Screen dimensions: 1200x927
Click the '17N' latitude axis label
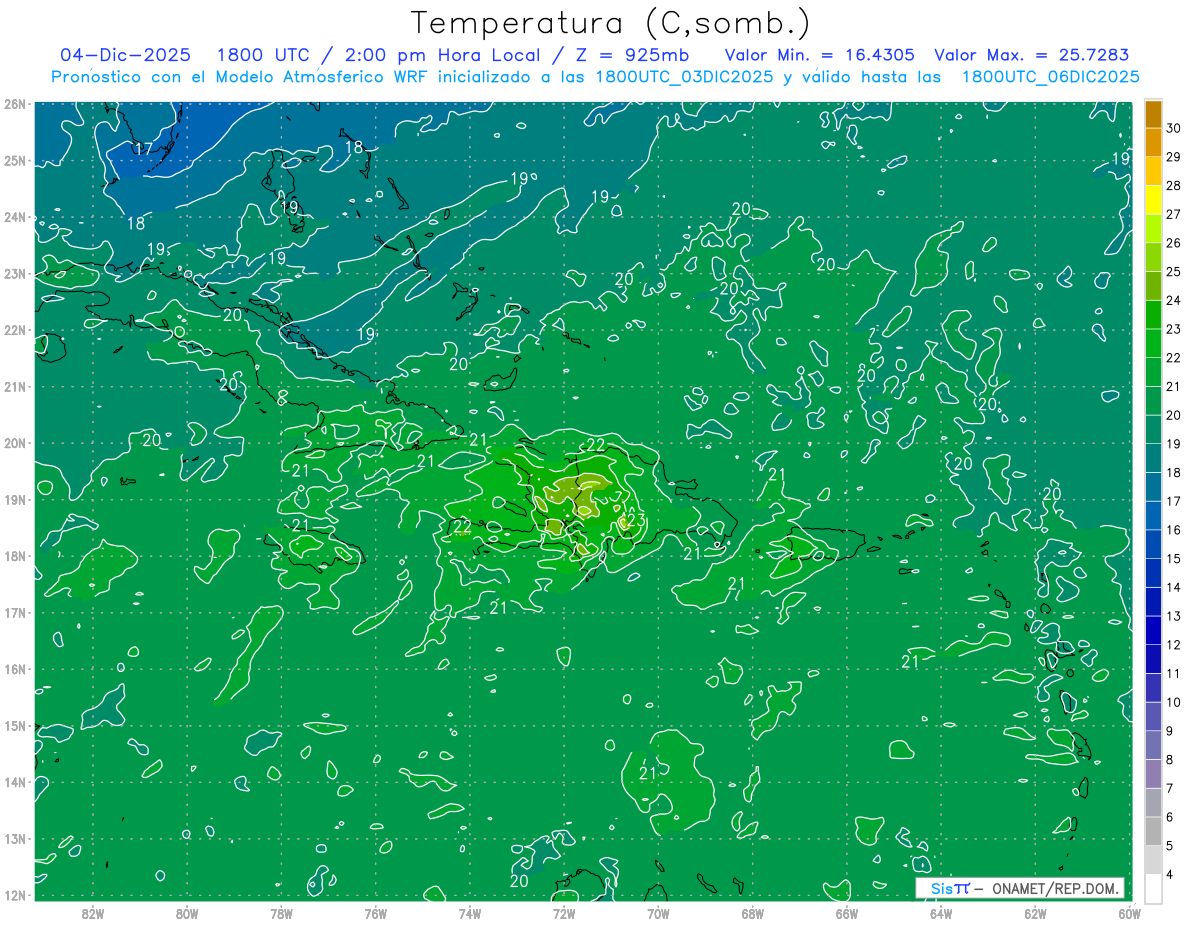tap(14, 613)
